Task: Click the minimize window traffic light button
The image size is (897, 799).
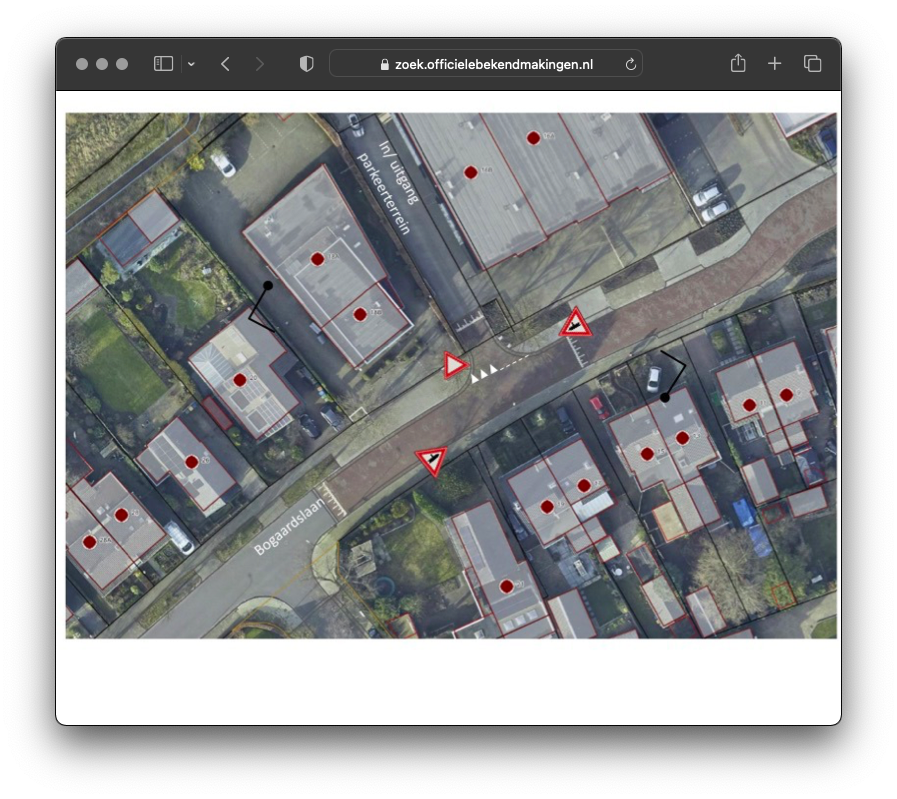Action: (x=102, y=64)
